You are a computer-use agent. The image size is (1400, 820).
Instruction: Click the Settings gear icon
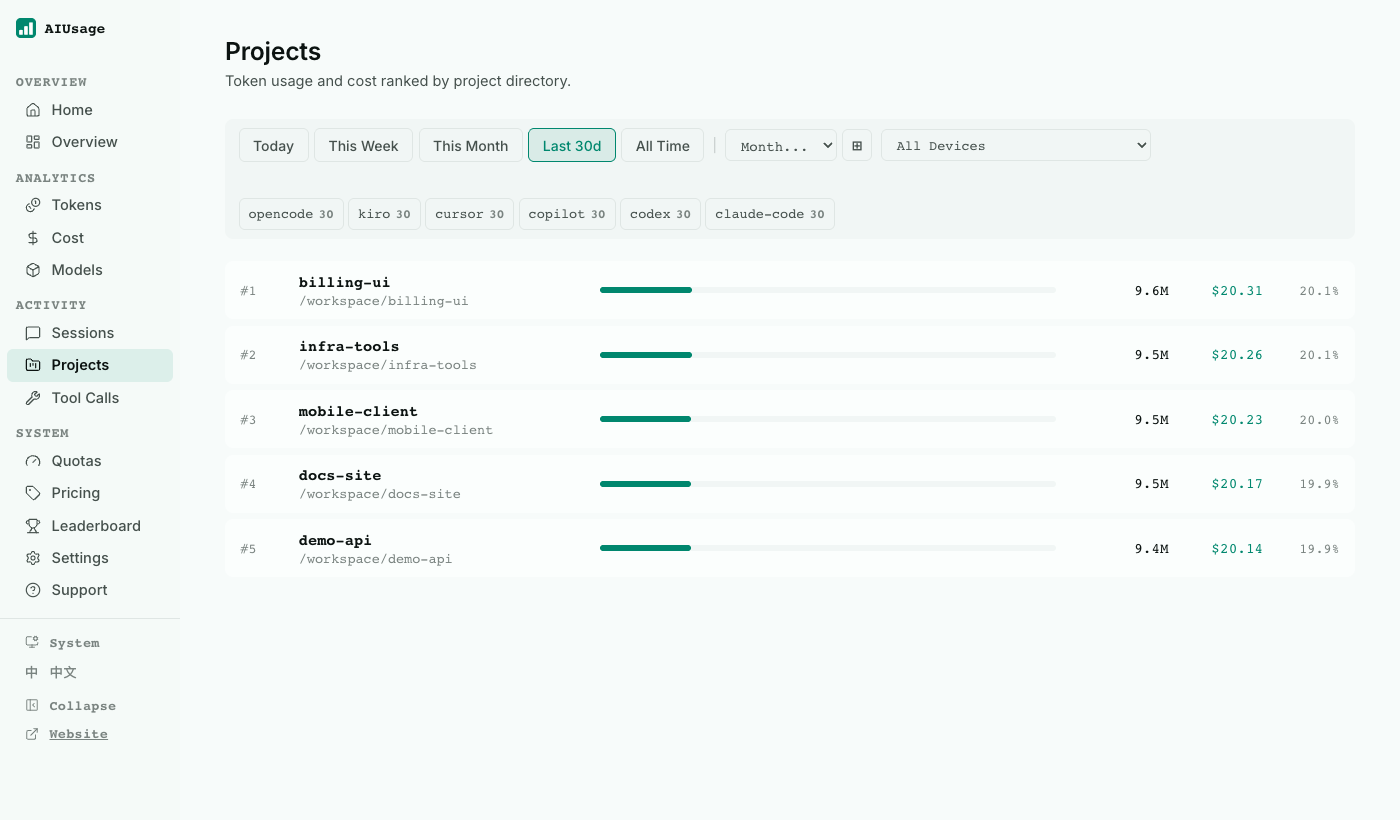tap(33, 558)
